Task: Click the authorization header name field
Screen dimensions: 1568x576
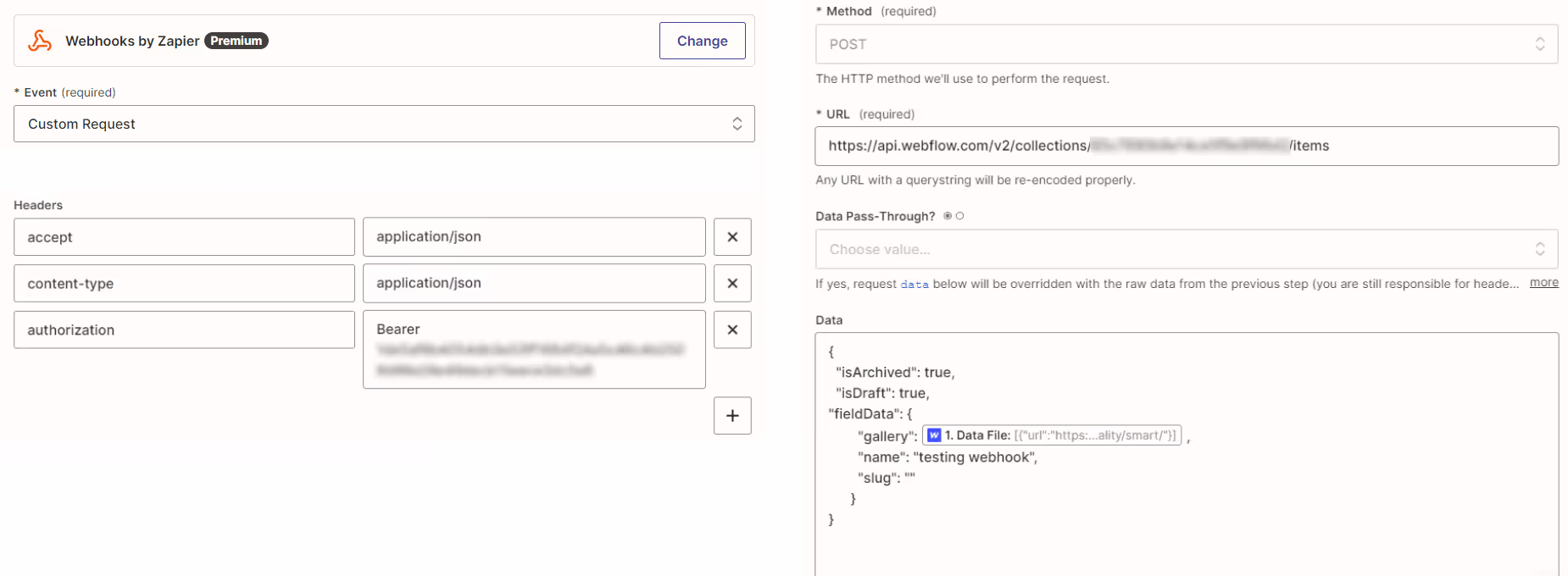Action: pyautogui.click(x=184, y=330)
